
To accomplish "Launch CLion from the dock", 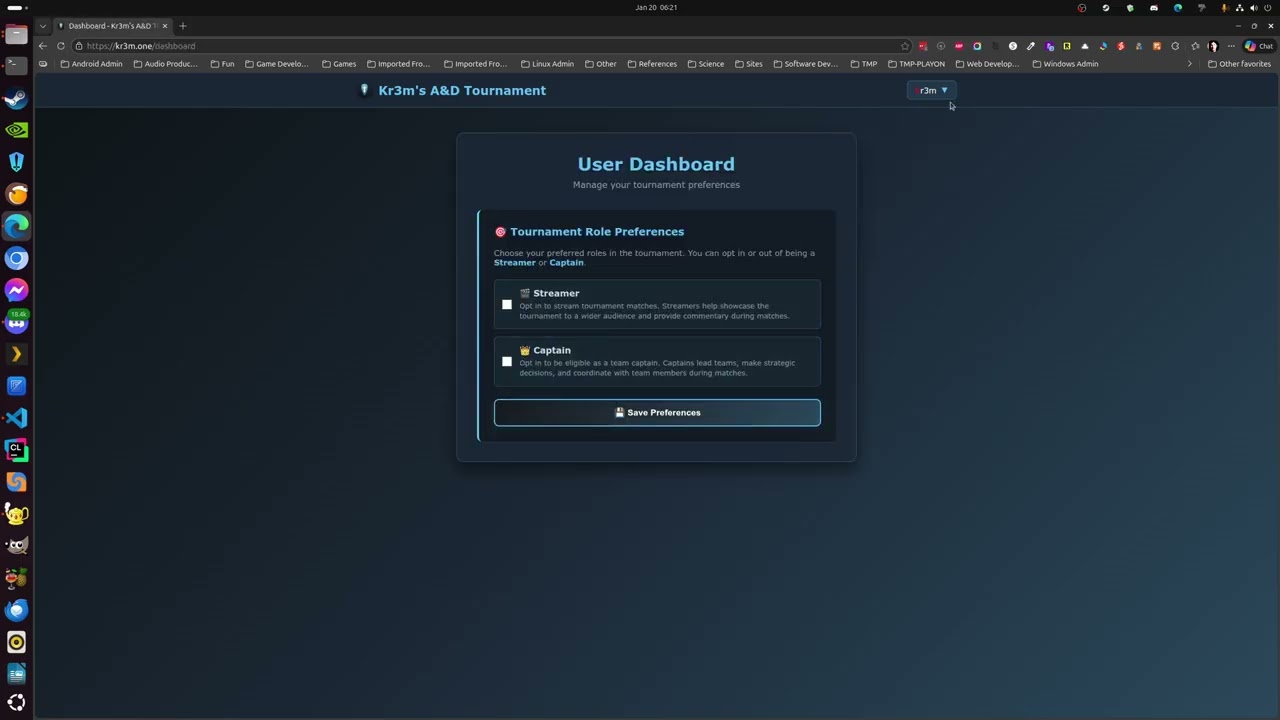I will pyautogui.click(x=16, y=450).
